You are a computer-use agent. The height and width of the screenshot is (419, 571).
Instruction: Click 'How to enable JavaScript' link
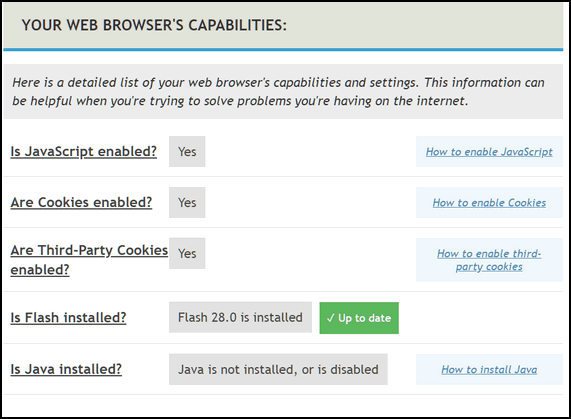(x=489, y=152)
